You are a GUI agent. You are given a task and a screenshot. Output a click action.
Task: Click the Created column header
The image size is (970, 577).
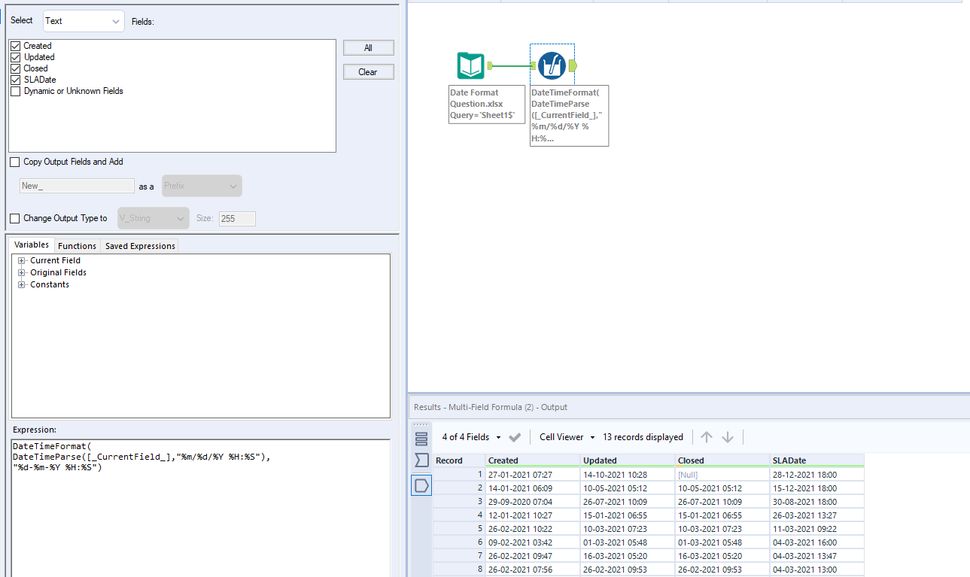(x=533, y=461)
